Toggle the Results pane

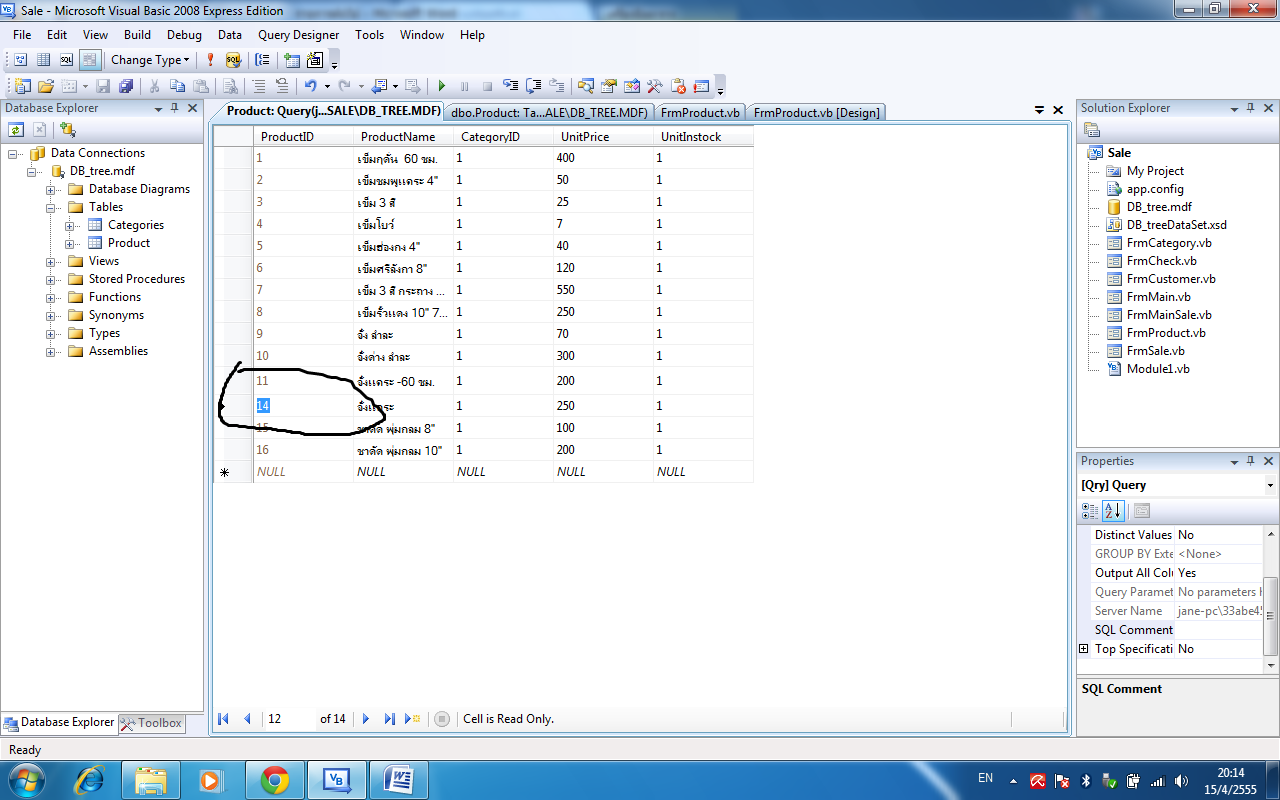[x=90, y=60]
